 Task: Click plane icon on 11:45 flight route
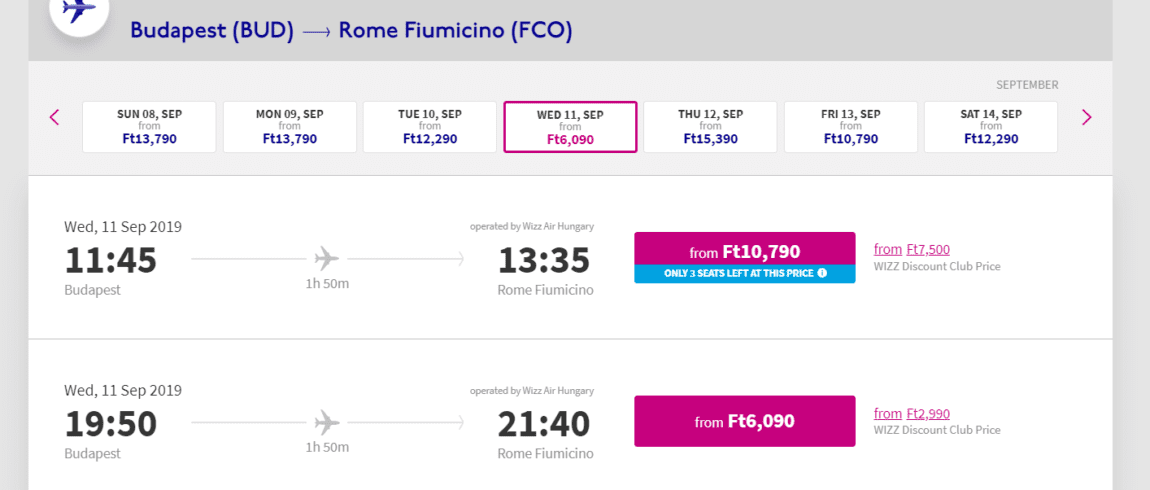tap(326, 258)
